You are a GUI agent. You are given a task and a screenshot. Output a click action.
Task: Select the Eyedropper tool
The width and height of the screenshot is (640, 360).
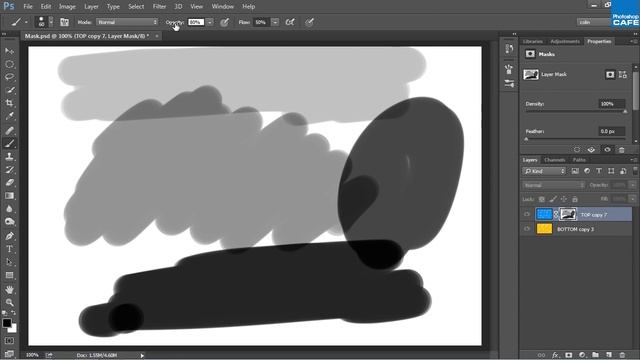pos(9,116)
